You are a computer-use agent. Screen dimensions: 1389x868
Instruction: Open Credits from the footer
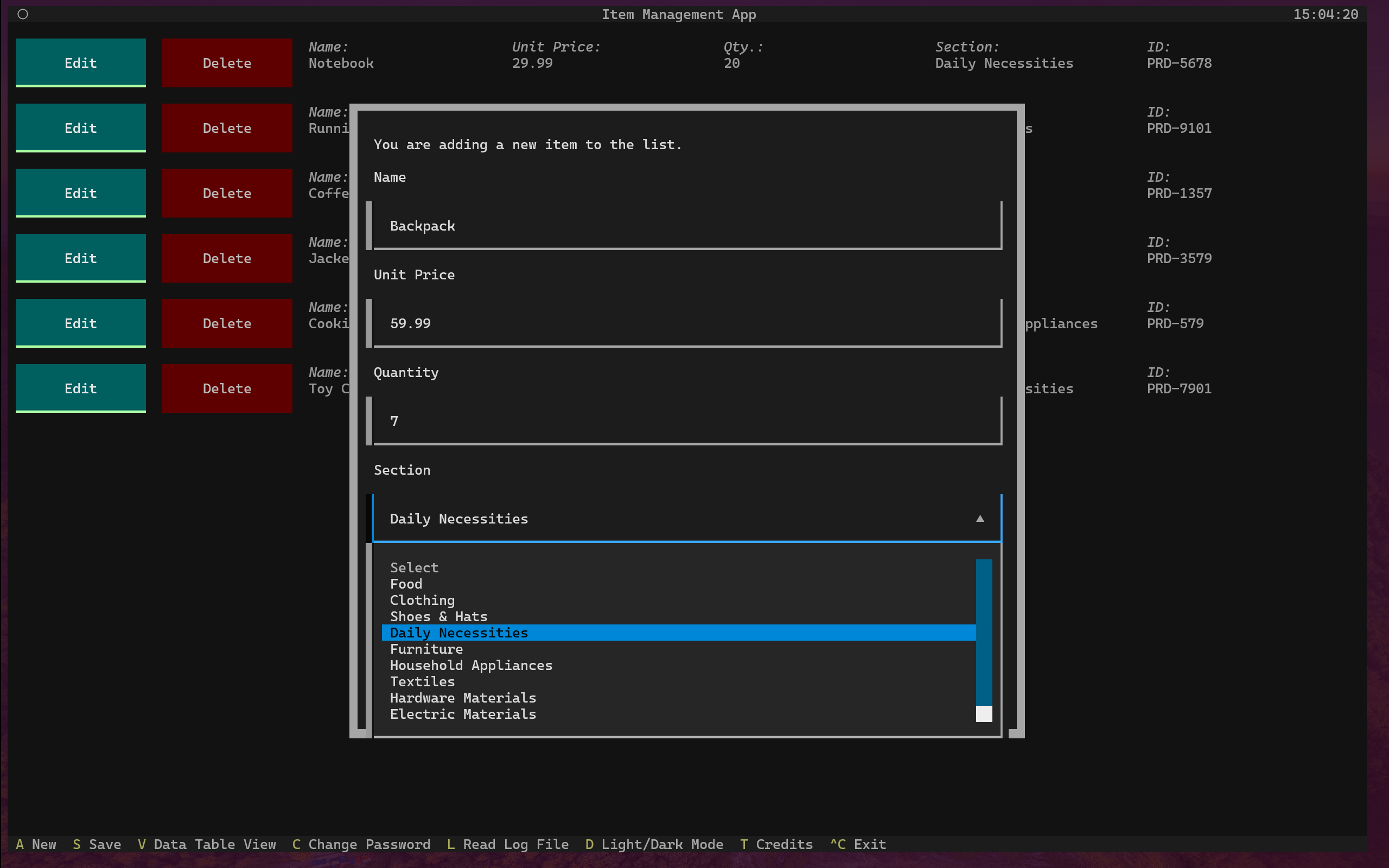(x=776, y=845)
